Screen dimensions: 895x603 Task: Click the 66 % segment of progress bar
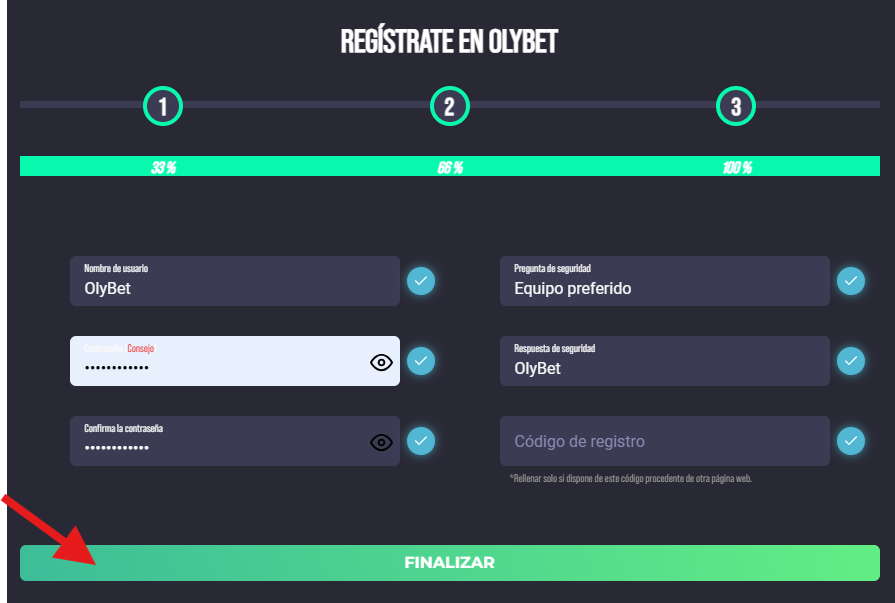click(450, 167)
